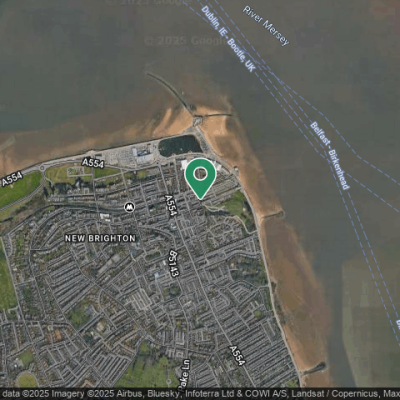Click the A554 label directly above B5143

coord(170,206)
